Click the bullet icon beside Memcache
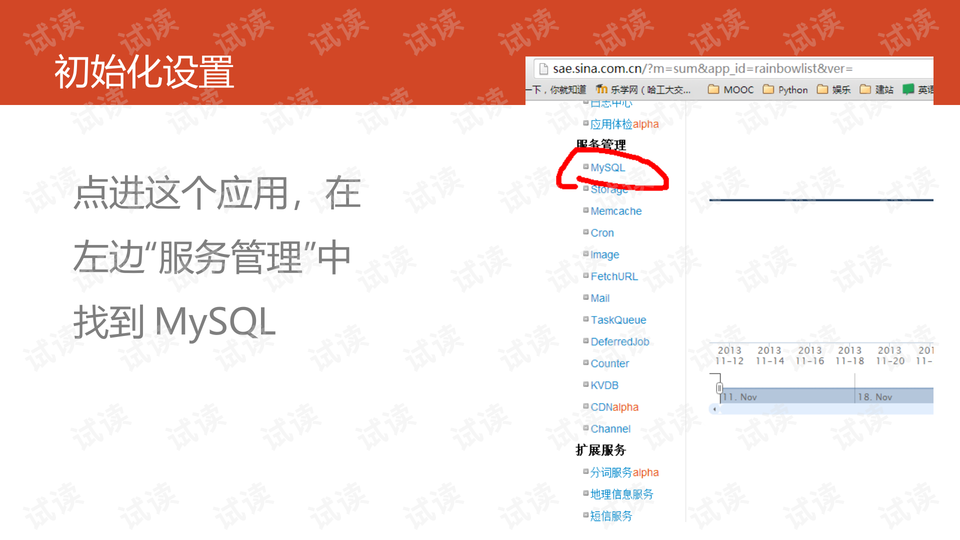 point(586,211)
